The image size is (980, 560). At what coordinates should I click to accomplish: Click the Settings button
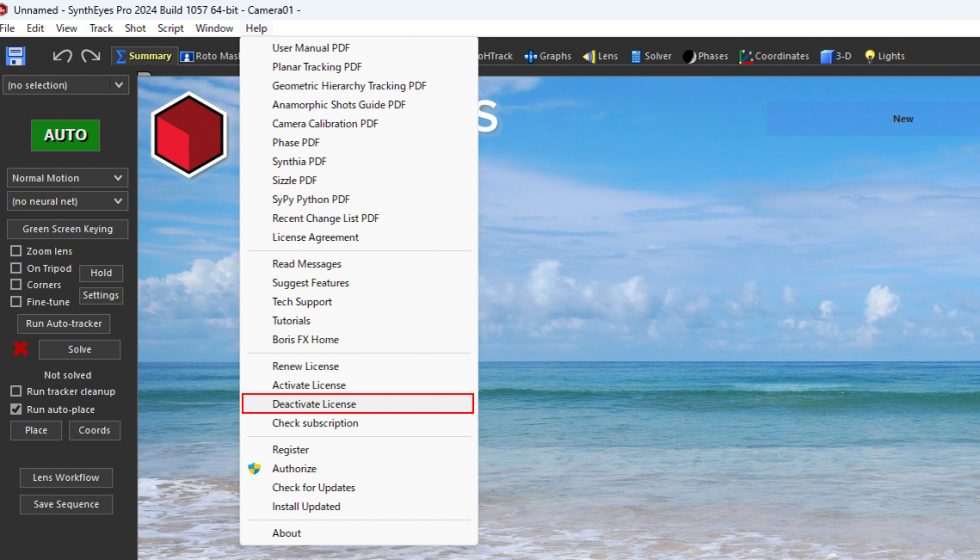[101, 295]
